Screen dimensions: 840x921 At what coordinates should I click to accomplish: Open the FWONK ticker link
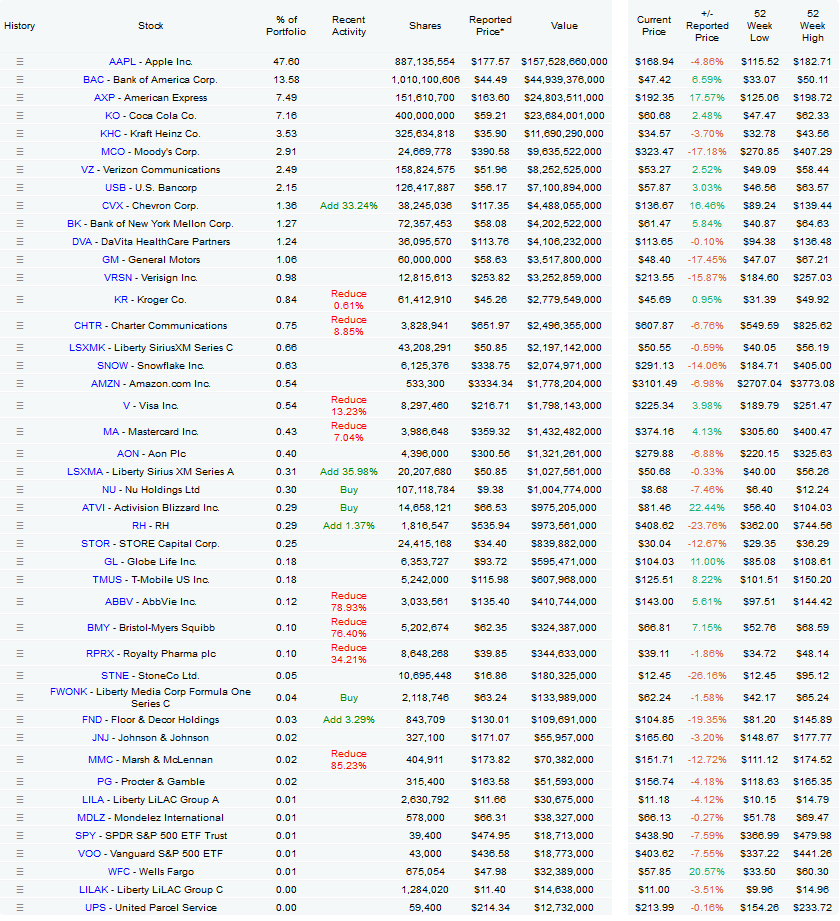[x=68, y=692]
